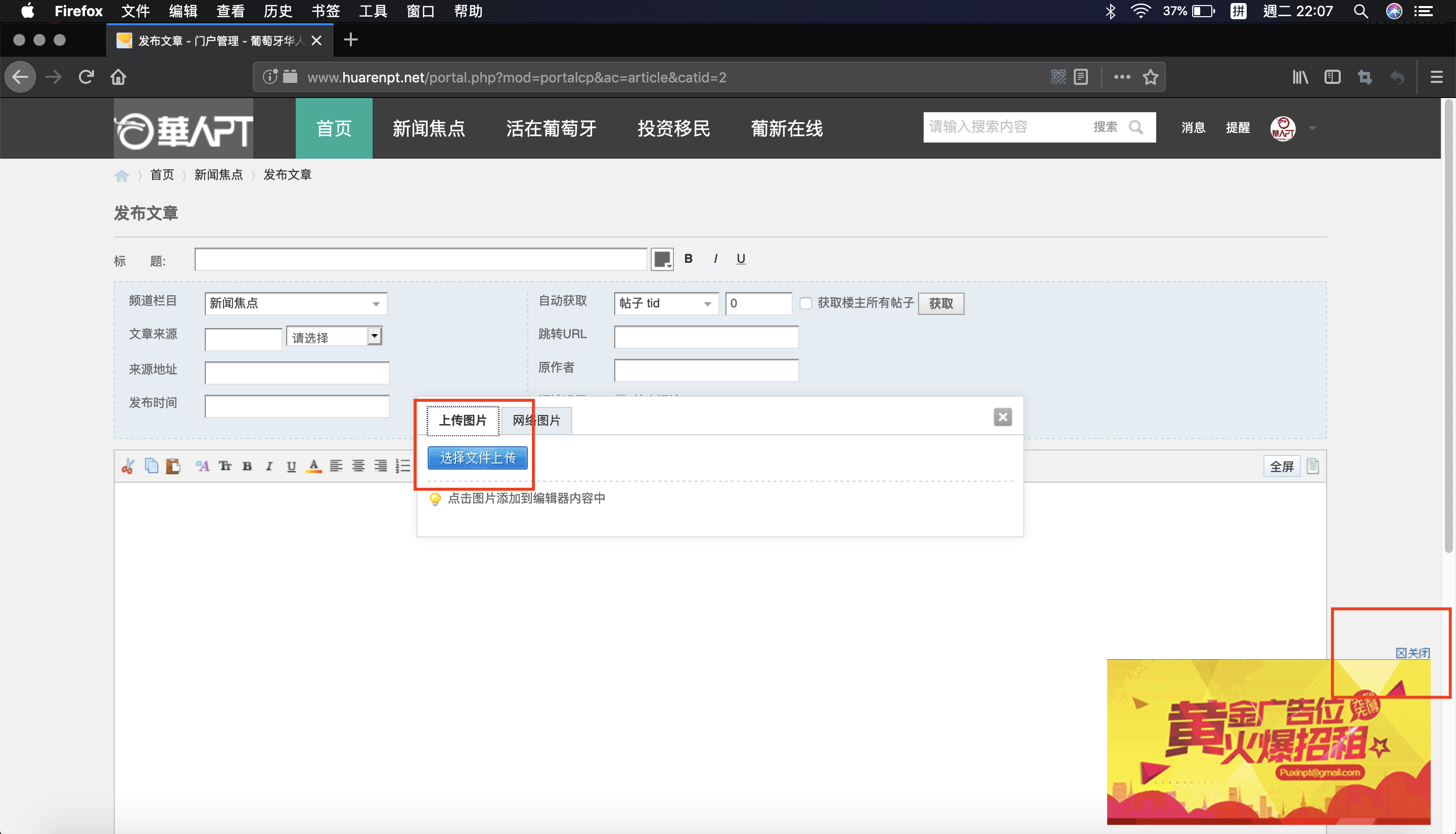Open fullscreen mode with the 全屏 icon
This screenshot has height=834, width=1456.
pos(1282,466)
